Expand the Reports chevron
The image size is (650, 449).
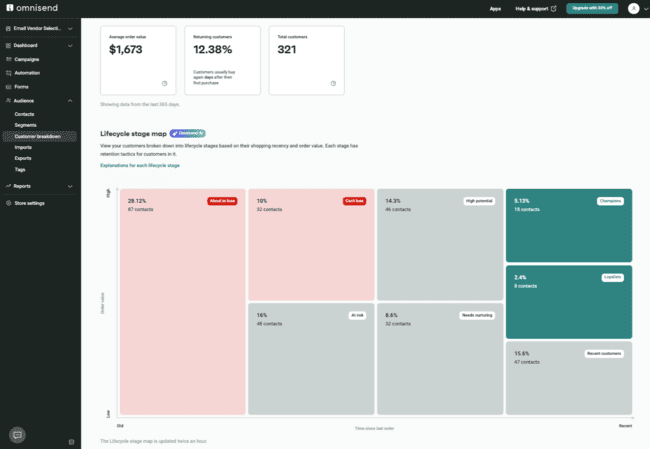[70, 187]
